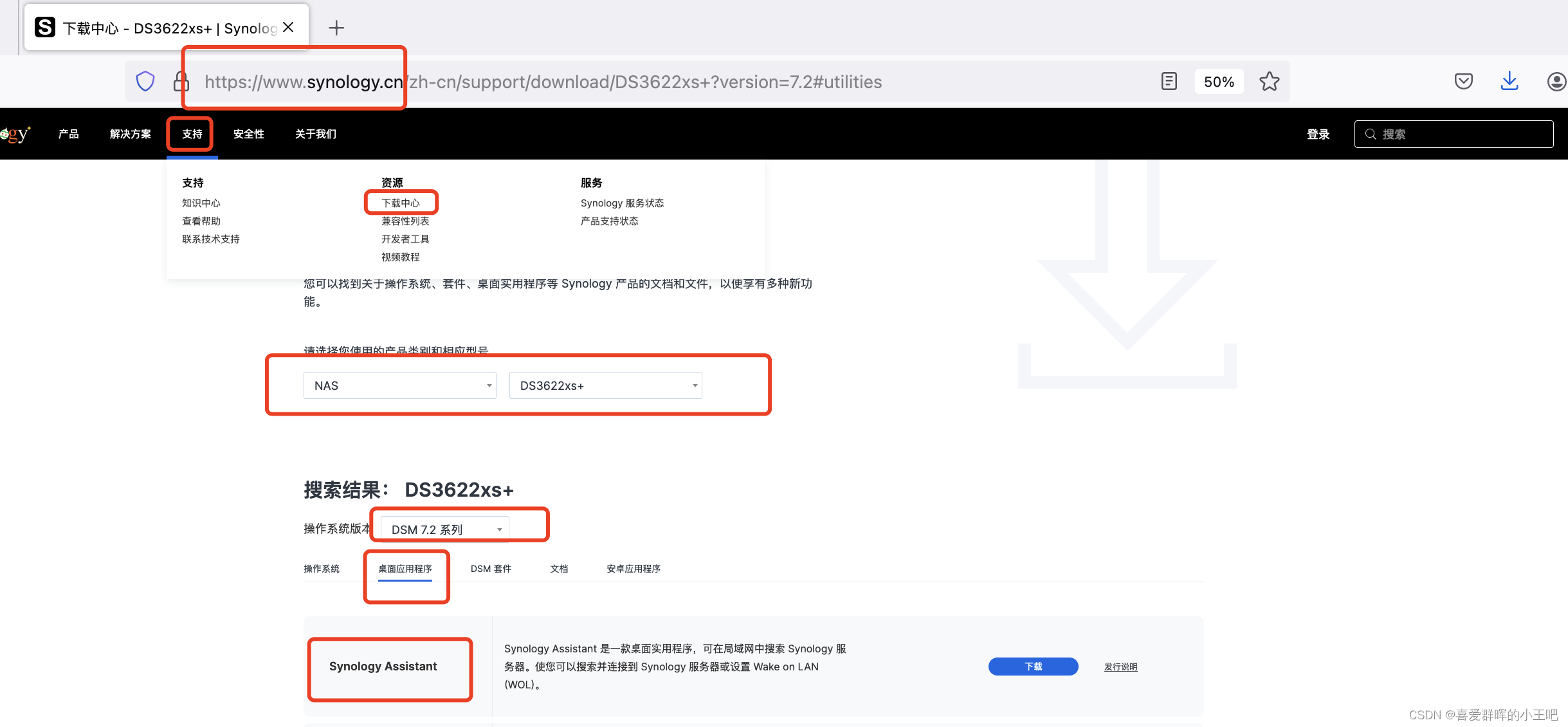Open the Firefox downloads panel
This screenshot has width=1568, height=727.
point(1509,82)
